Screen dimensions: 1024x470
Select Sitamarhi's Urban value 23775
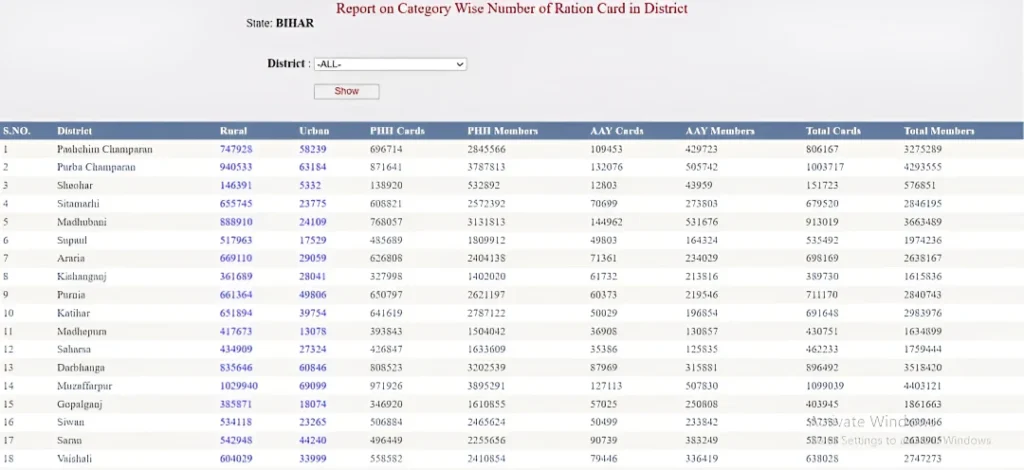click(313, 203)
